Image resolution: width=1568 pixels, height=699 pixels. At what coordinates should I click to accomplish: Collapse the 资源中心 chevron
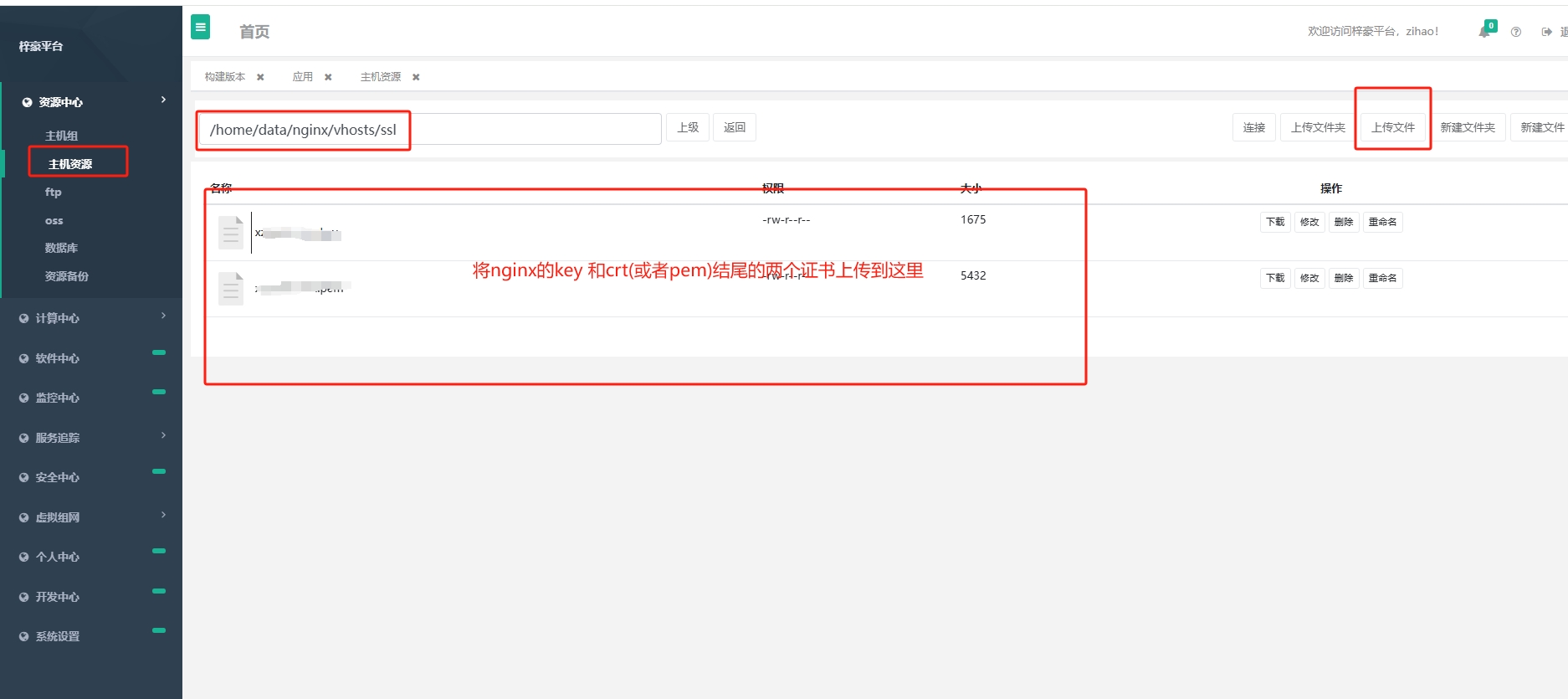163,100
